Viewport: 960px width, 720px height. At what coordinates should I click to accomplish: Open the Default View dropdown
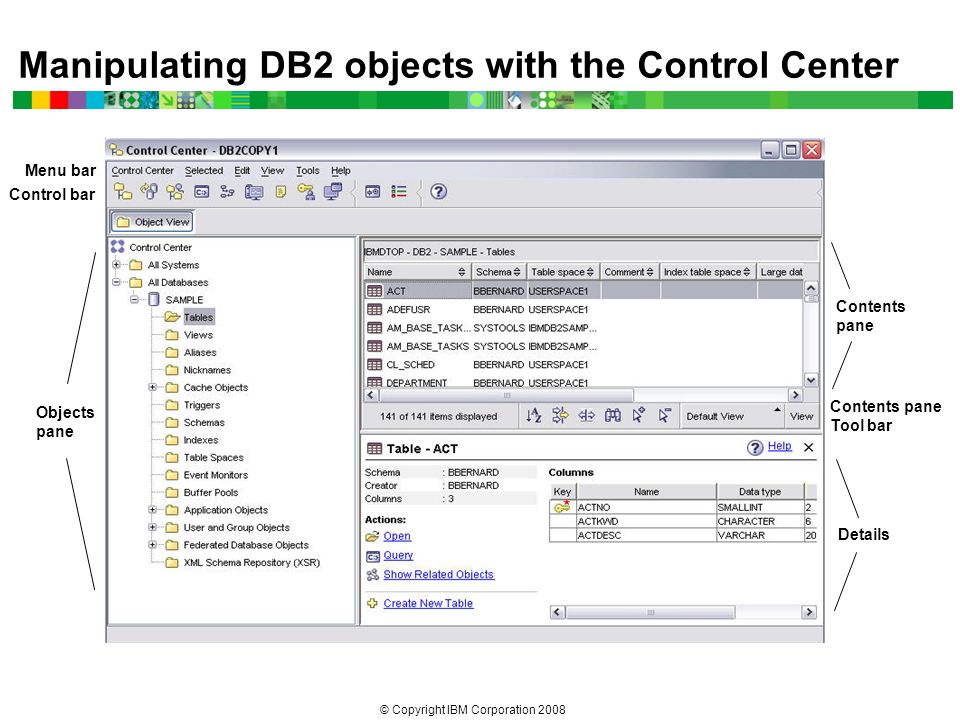tap(733, 416)
